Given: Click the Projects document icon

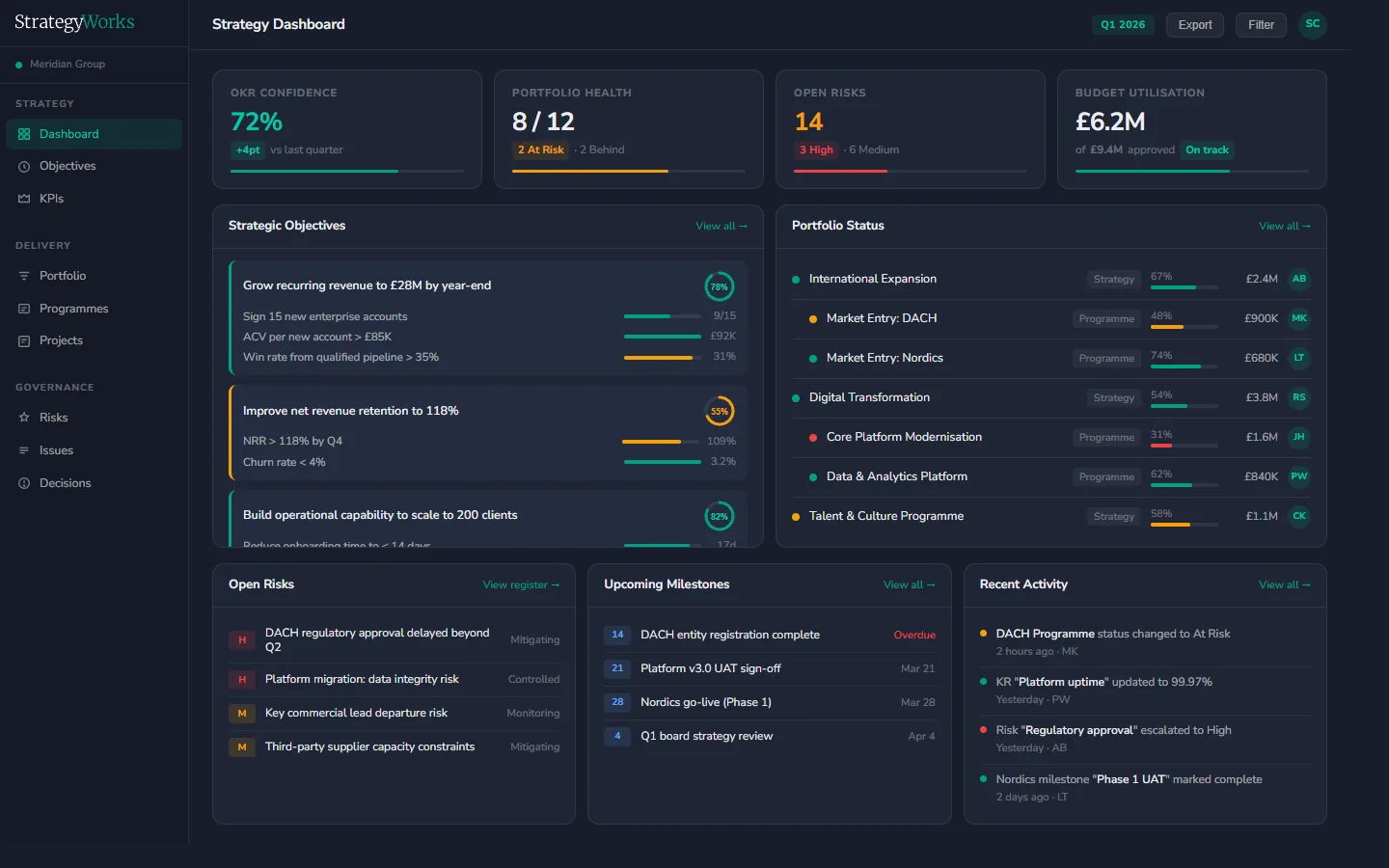Looking at the screenshot, I should (23, 340).
